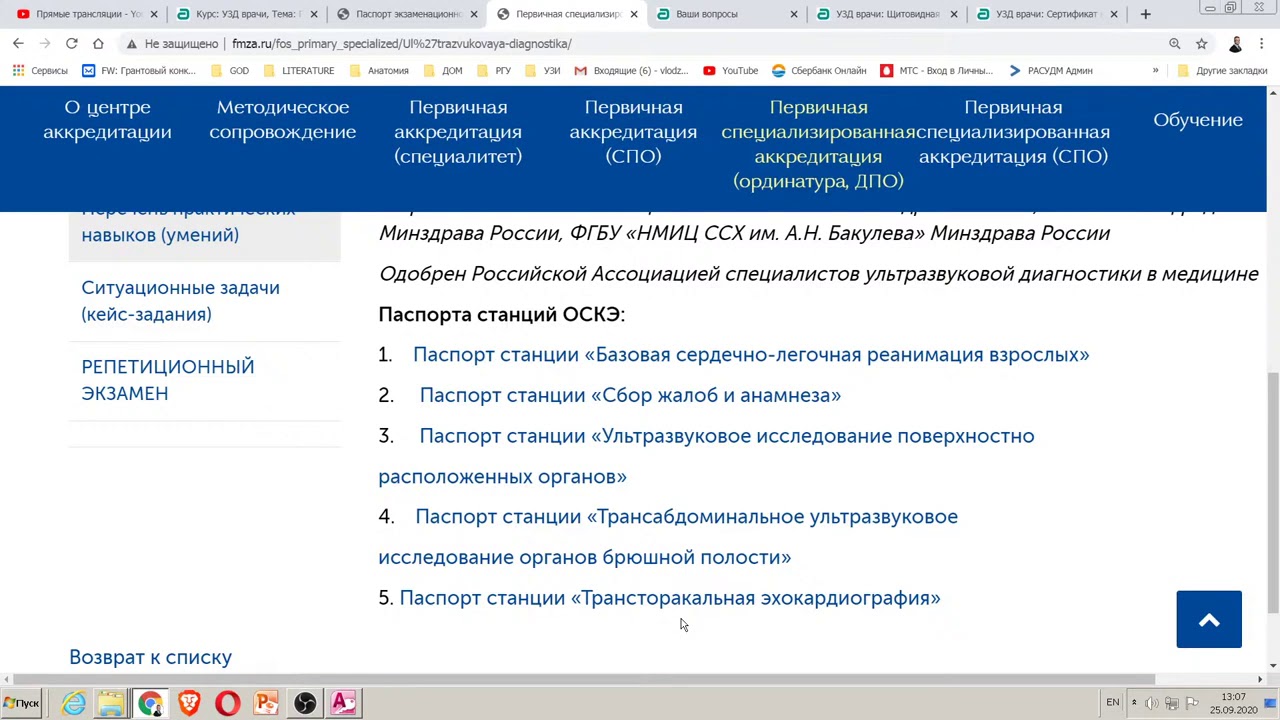Open 'Первичная аккредитация (СПО)' menu
The image size is (1280, 720).
[x=633, y=132]
